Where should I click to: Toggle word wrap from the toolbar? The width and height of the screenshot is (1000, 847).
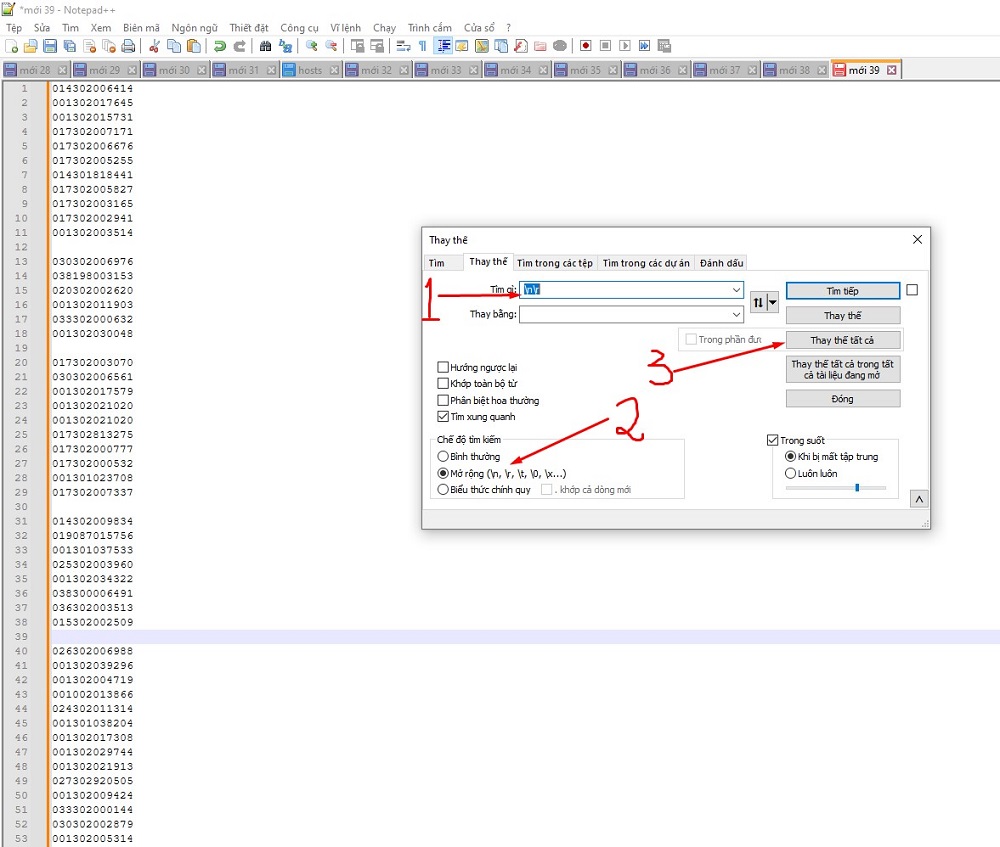tap(403, 46)
